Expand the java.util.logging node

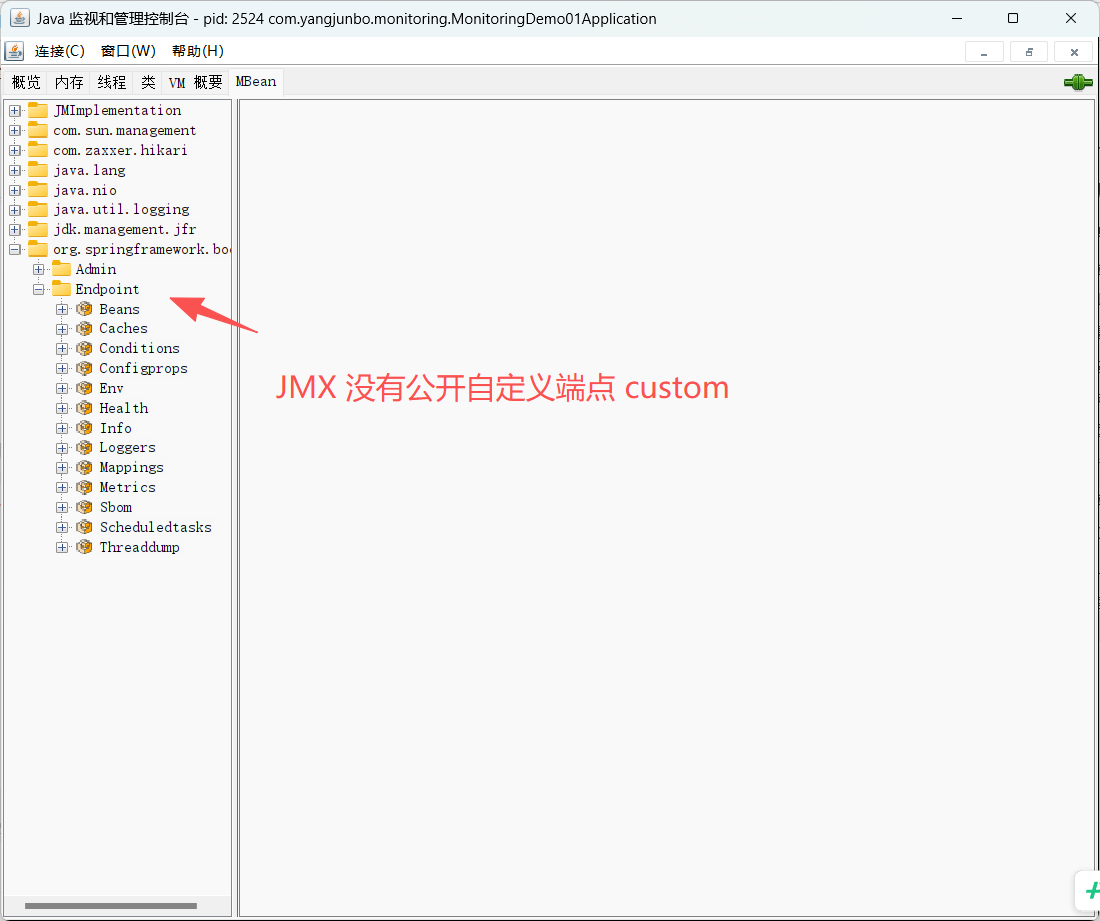(15, 210)
